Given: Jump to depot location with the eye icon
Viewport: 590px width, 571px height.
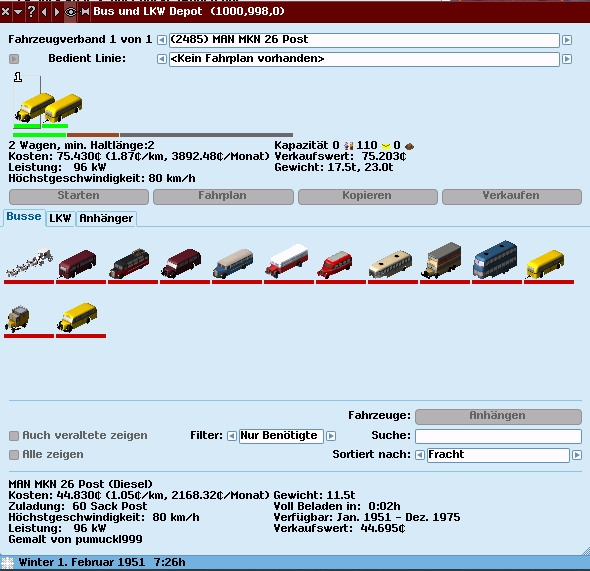Looking at the screenshot, I should coord(70,12).
